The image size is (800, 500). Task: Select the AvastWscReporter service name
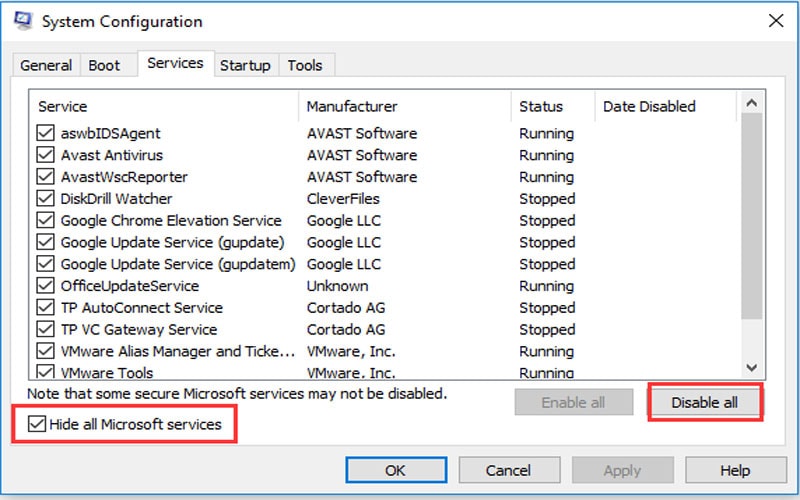coord(124,177)
